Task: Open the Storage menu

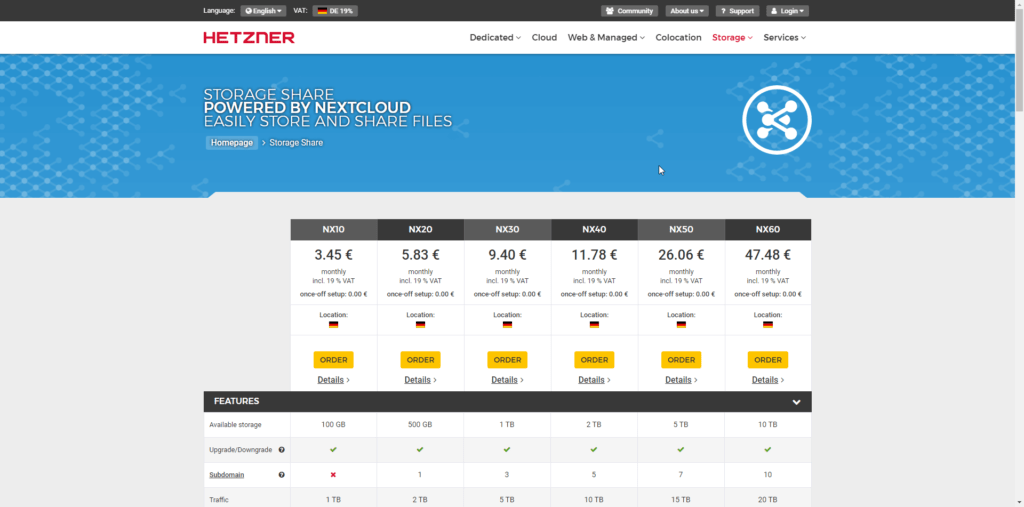Action: tap(732, 37)
